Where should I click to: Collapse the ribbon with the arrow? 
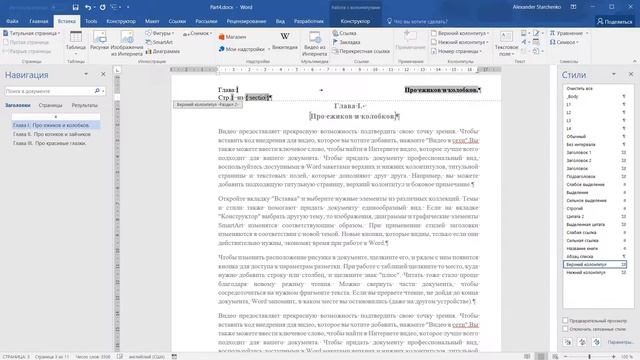(634, 61)
